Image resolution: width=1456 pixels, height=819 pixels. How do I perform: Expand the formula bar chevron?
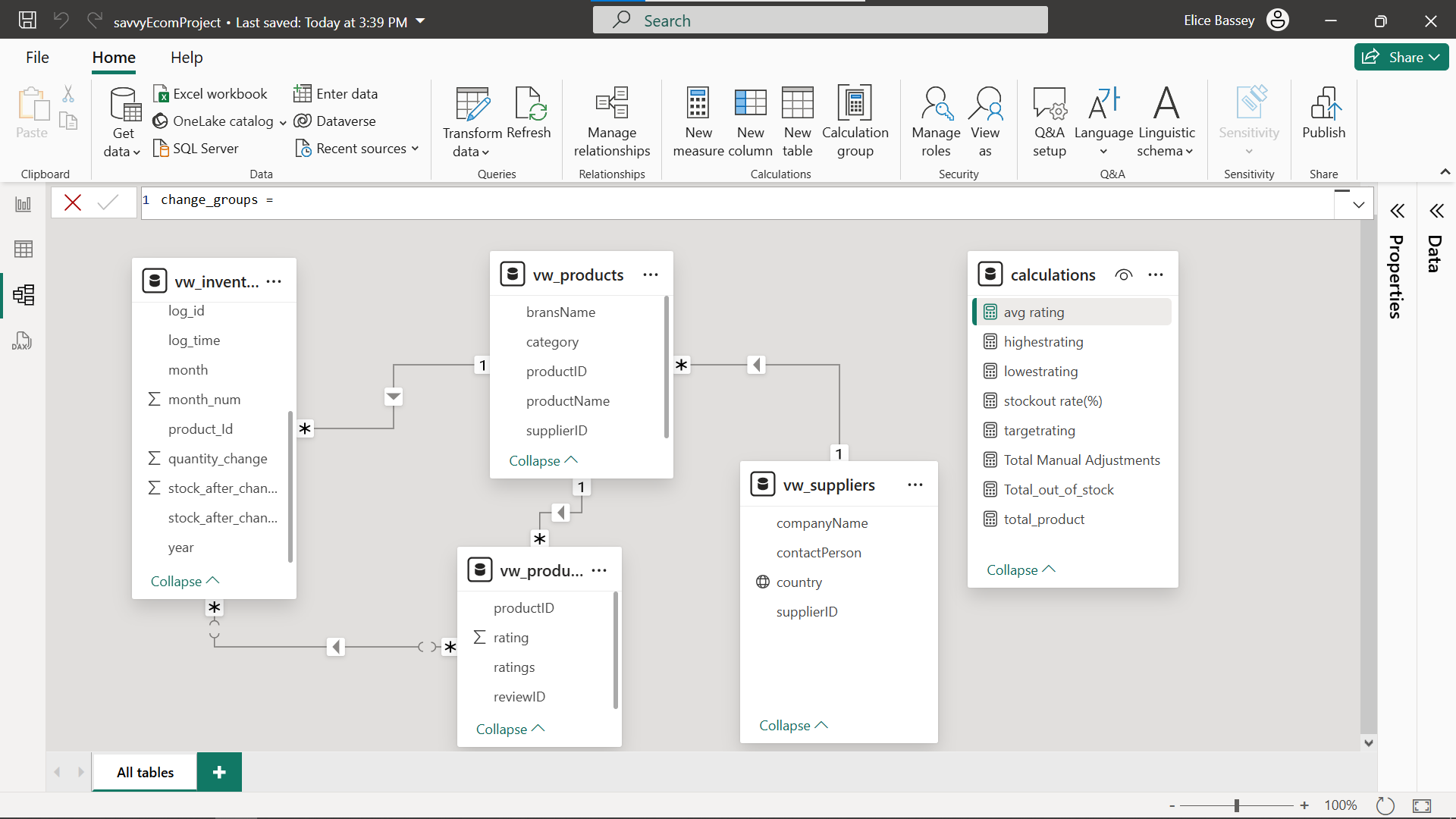point(1358,205)
